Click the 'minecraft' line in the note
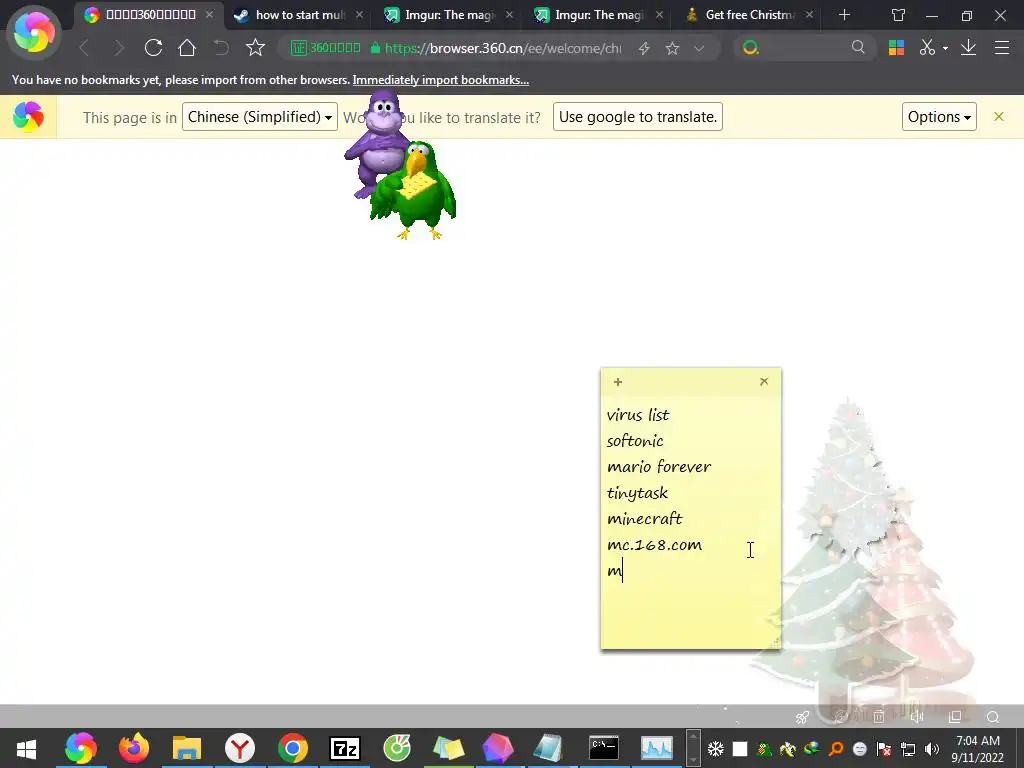 [x=645, y=519]
